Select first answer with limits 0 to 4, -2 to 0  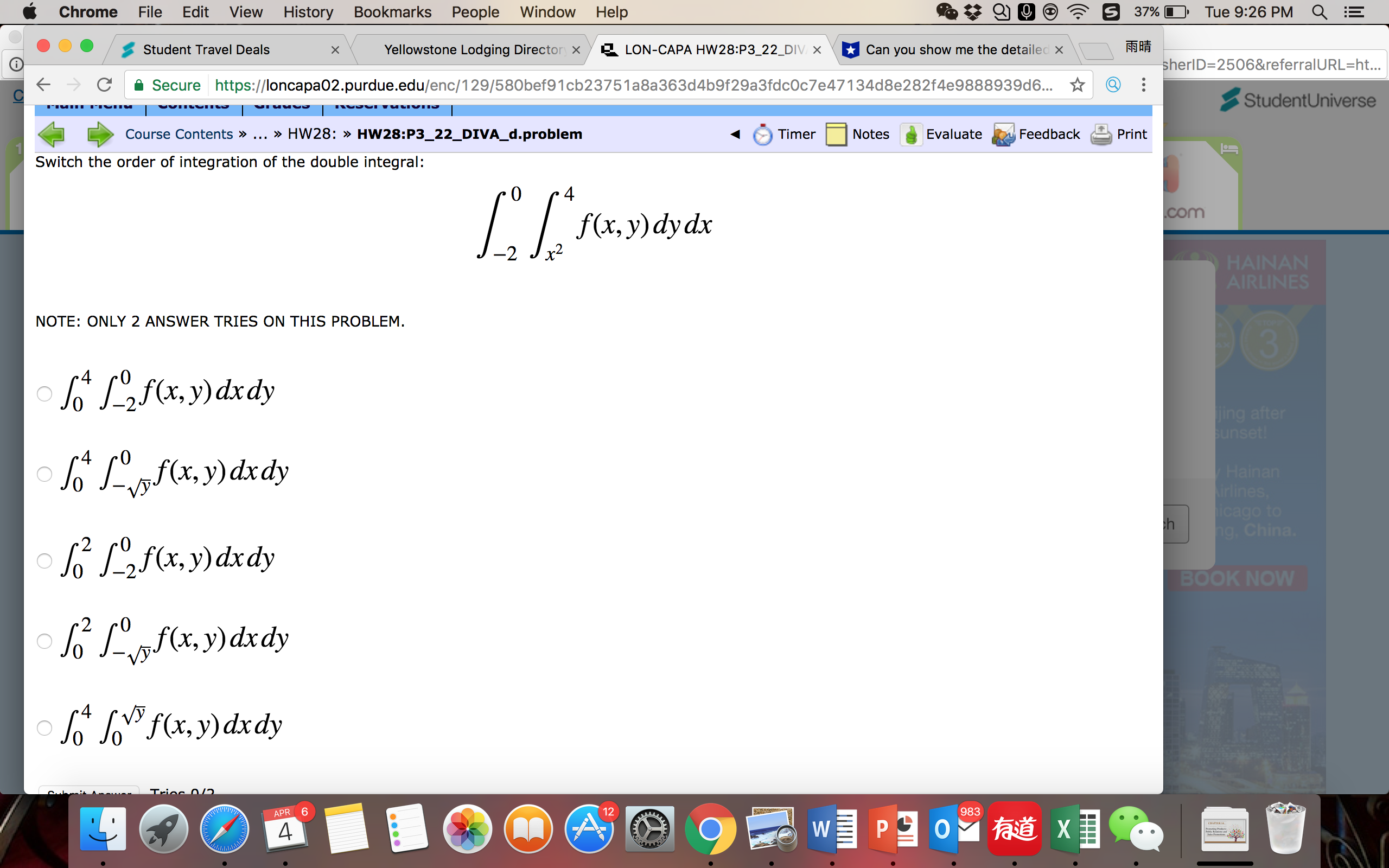click(x=44, y=394)
